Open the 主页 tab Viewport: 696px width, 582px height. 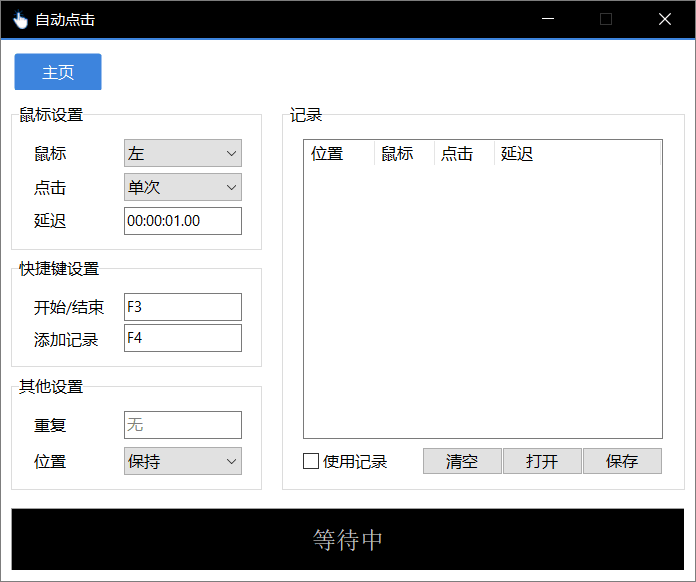click(58, 72)
